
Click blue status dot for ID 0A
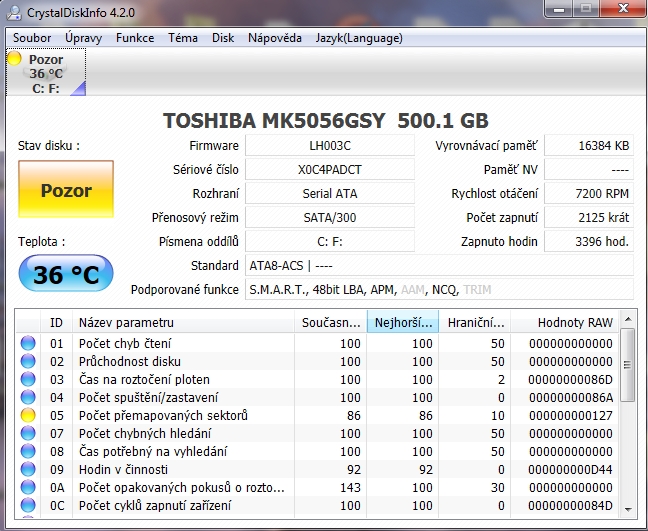[28, 487]
